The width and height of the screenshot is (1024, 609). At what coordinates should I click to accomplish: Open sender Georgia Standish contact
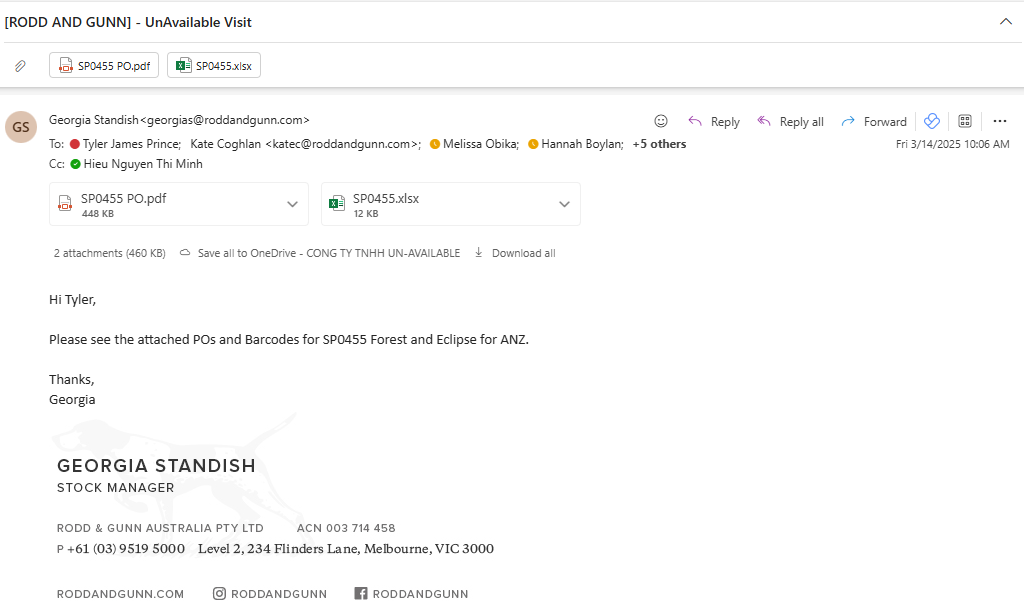point(179,120)
